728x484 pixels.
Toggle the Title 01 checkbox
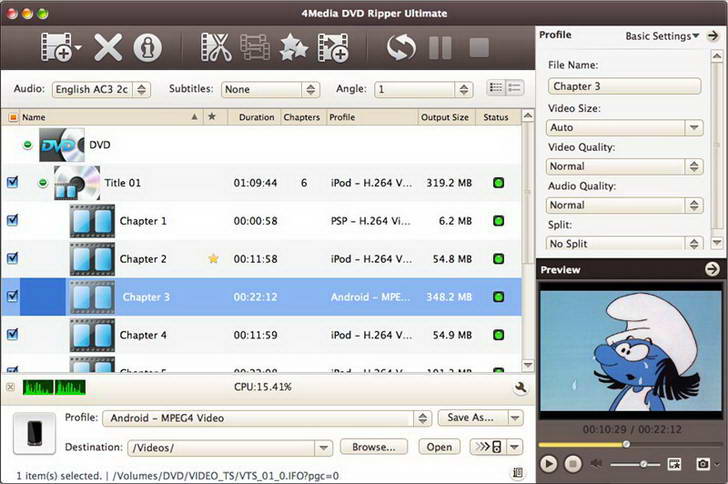click(x=13, y=182)
